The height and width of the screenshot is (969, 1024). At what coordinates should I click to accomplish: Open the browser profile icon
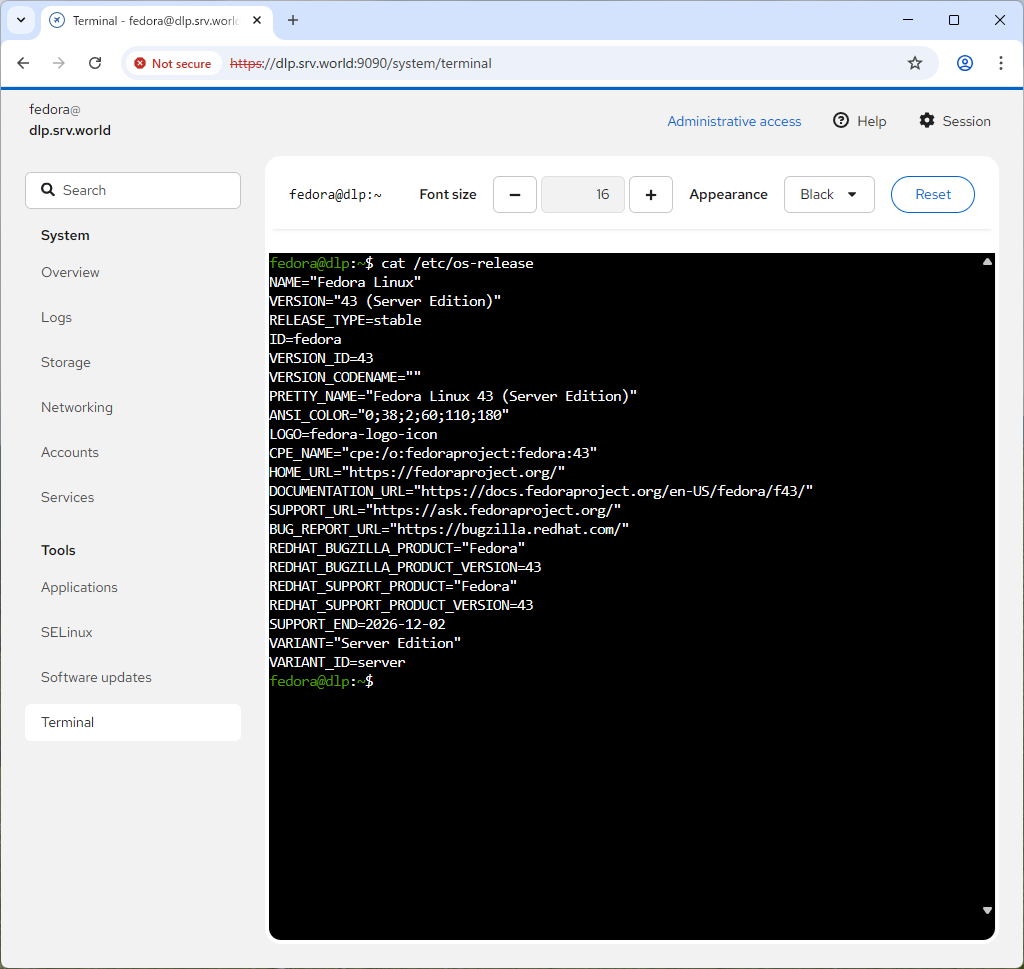(x=964, y=63)
